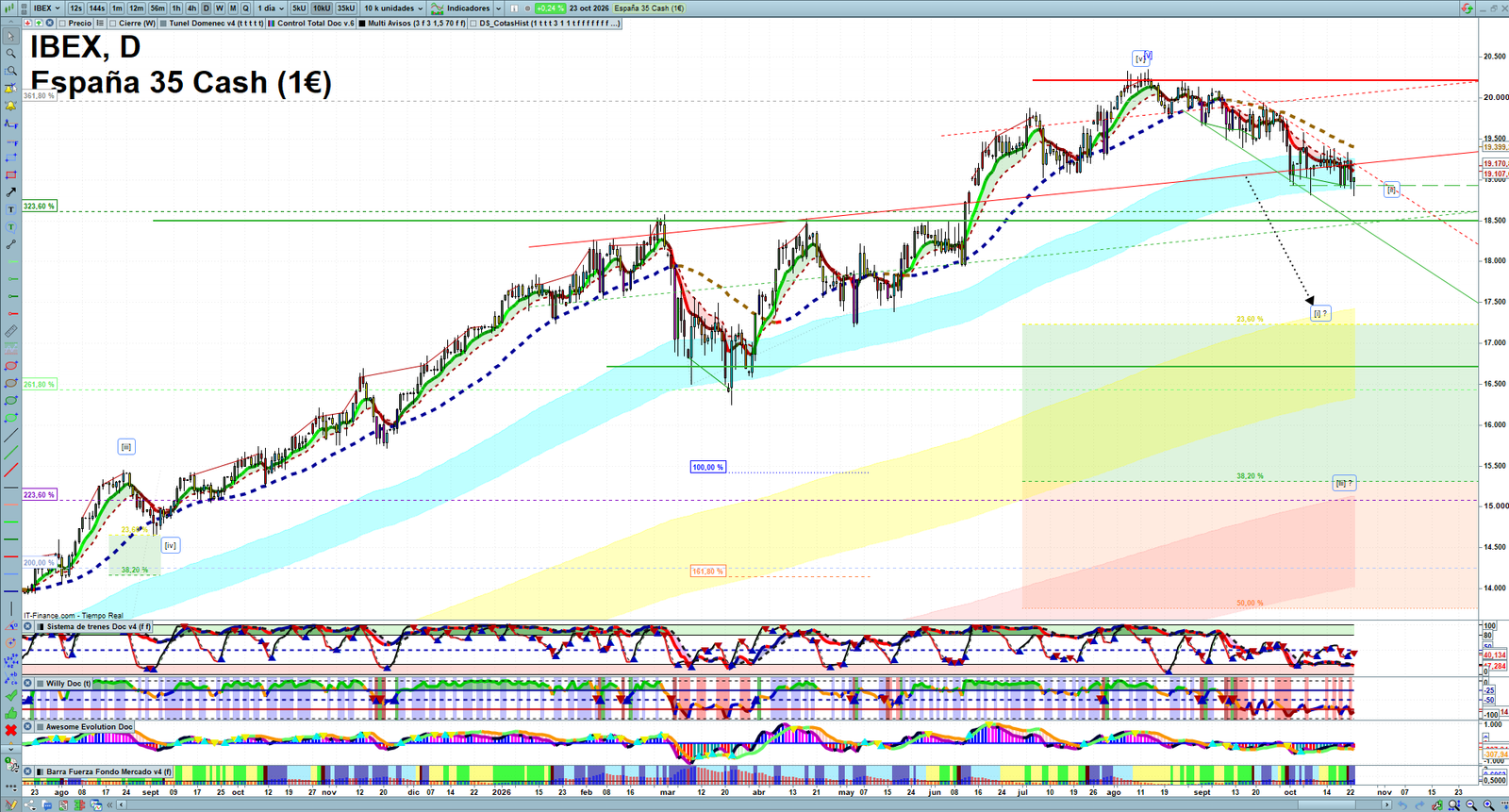Viewport: 1509px width, 812px height.
Task: Click the red X delete icon
Action: coord(10,730)
